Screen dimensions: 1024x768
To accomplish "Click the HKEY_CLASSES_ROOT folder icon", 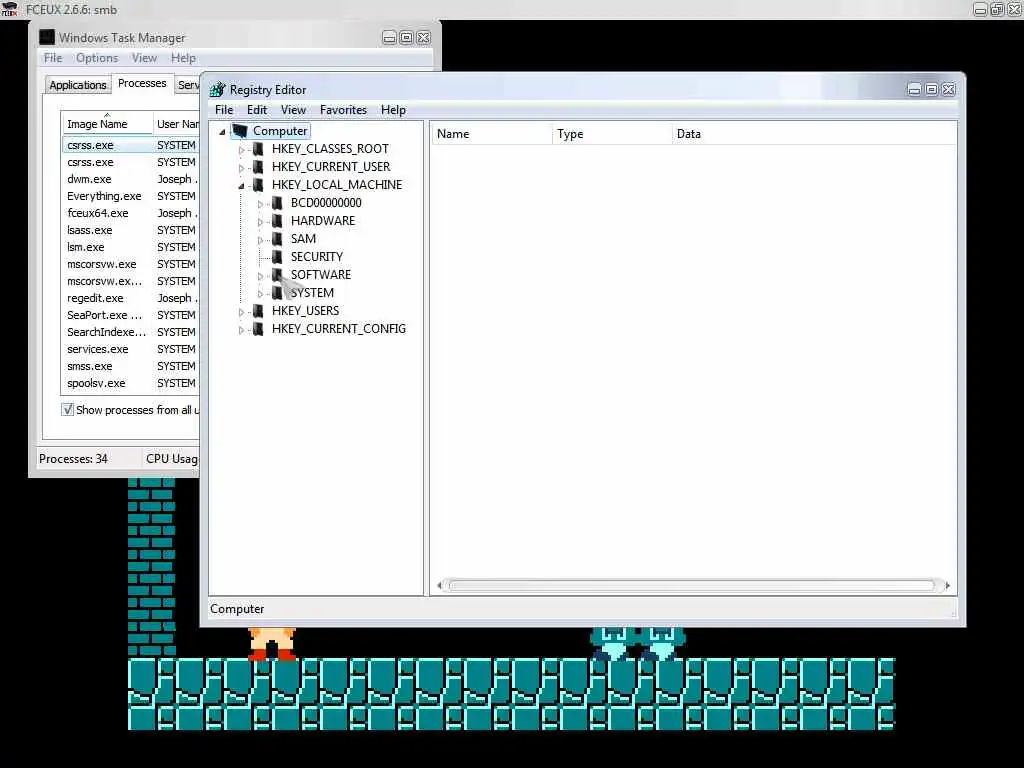I will pyautogui.click(x=259, y=149).
